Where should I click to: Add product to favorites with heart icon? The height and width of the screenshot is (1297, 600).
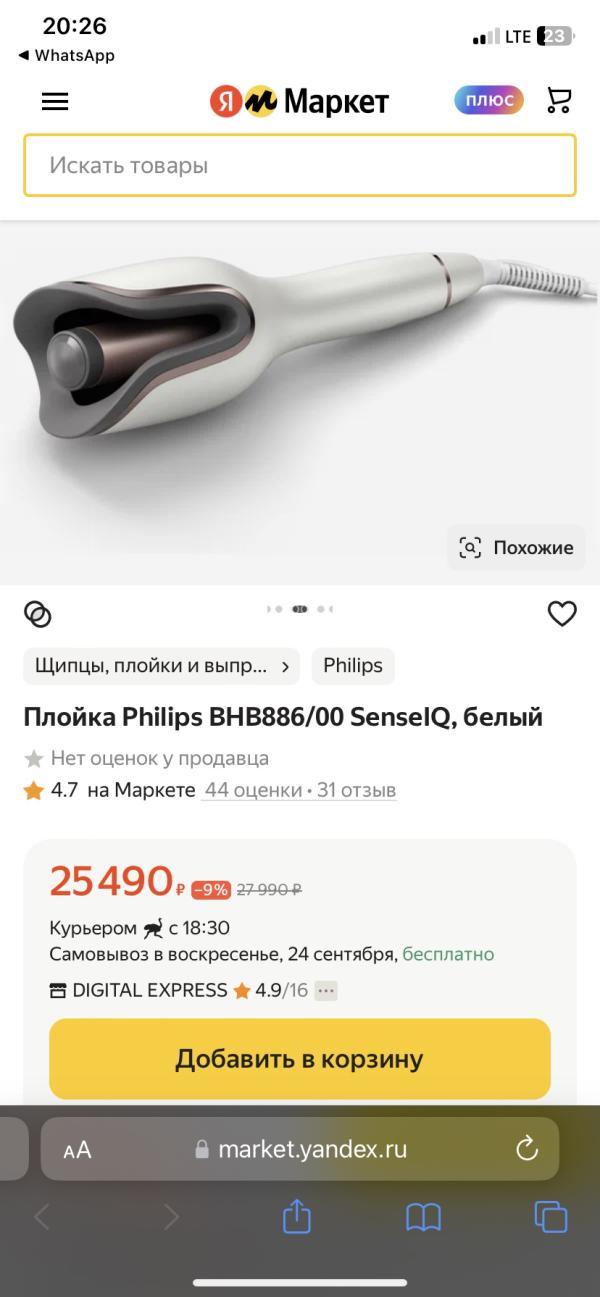point(562,614)
